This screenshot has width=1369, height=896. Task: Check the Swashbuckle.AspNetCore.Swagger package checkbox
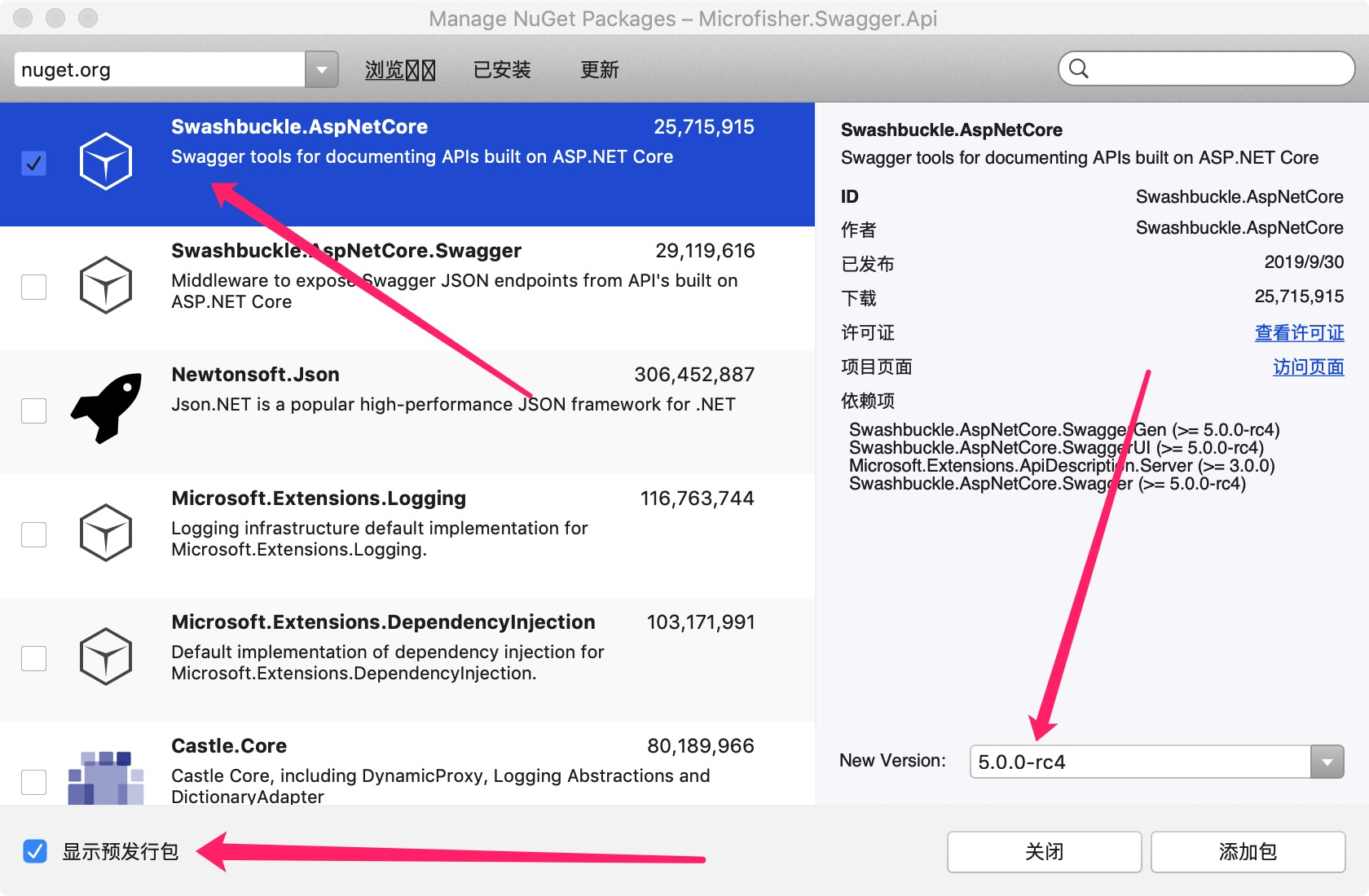point(33,287)
